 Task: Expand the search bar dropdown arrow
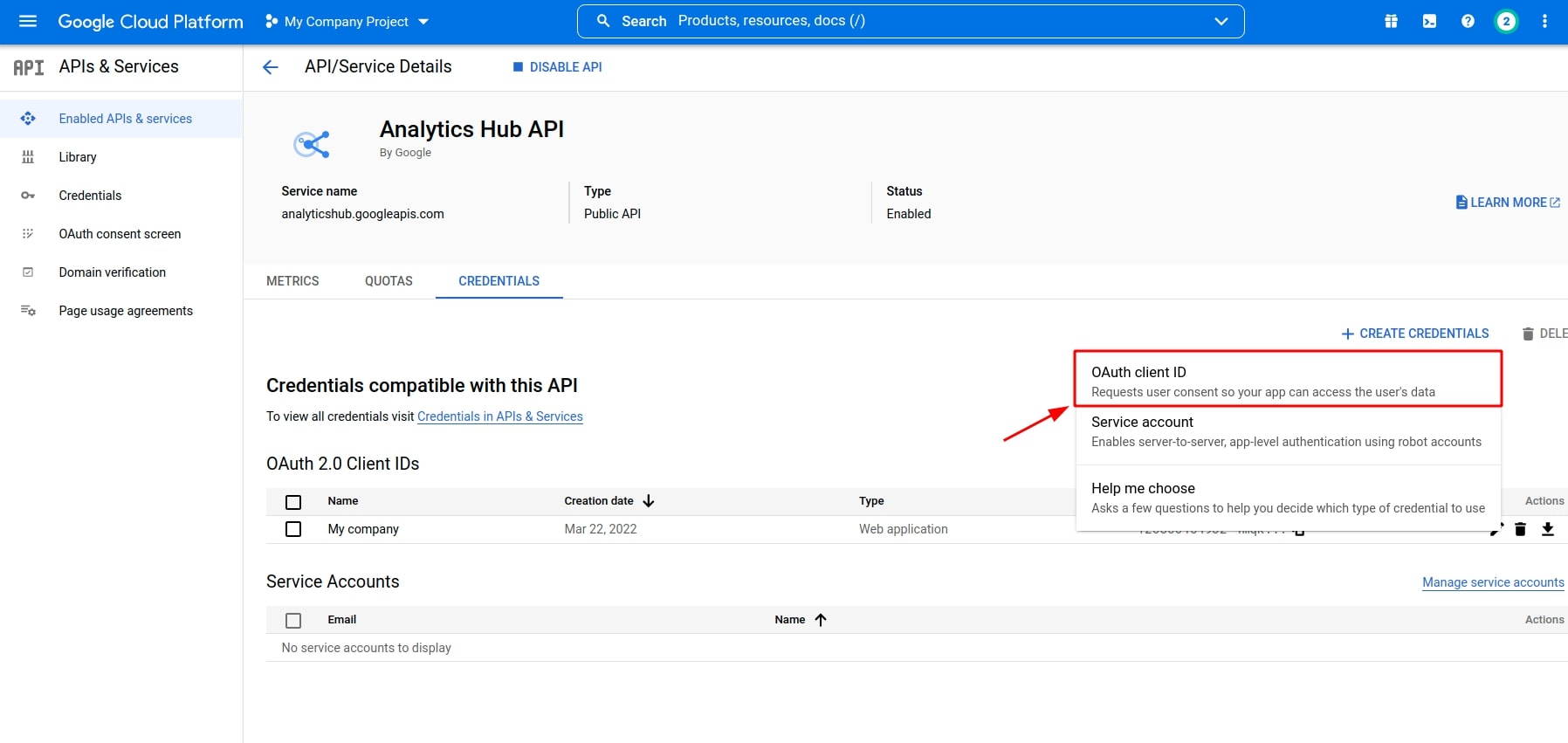(x=1221, y=21)
